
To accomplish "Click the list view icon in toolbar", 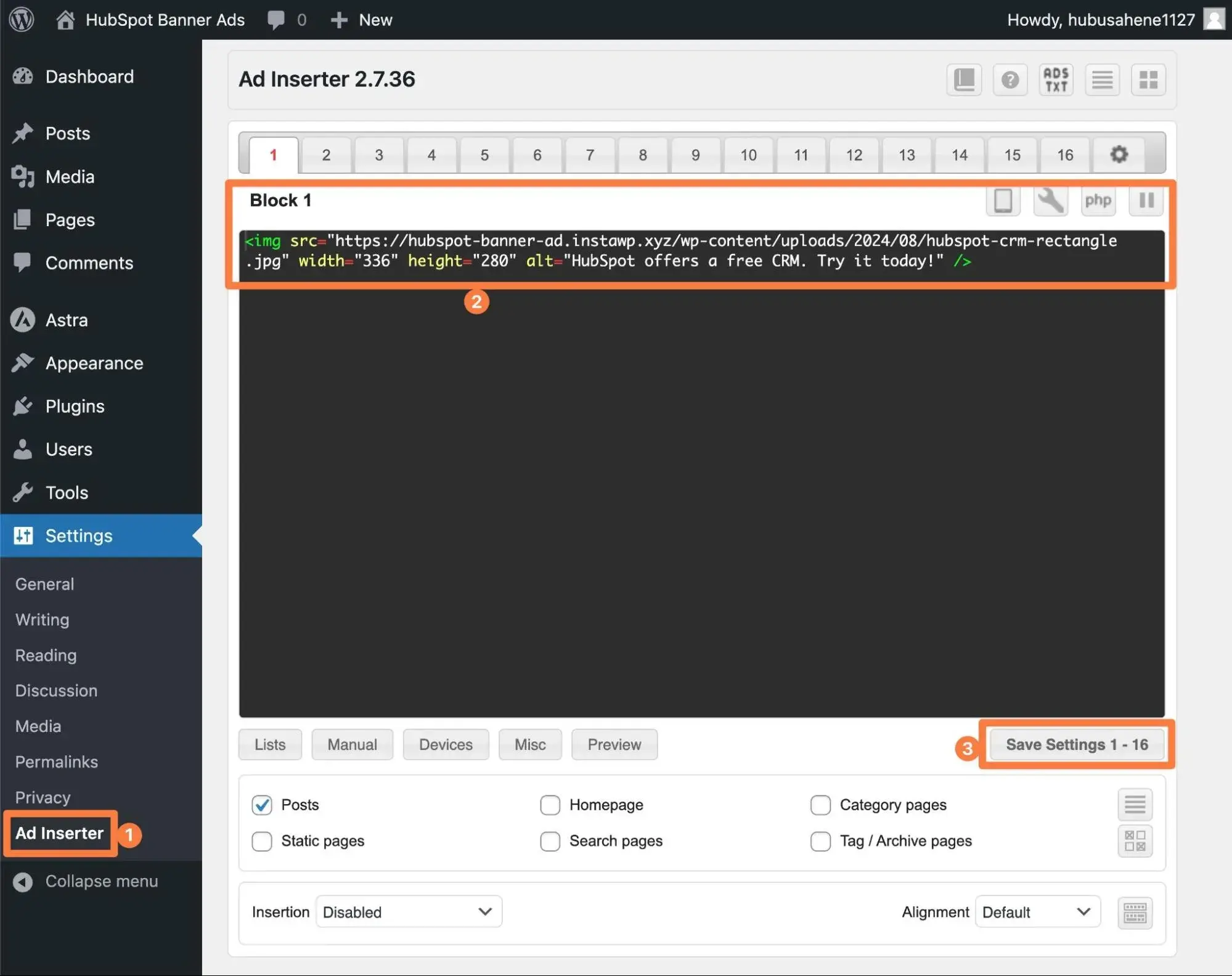I will pyautogui.click(x=1101, y=79).
